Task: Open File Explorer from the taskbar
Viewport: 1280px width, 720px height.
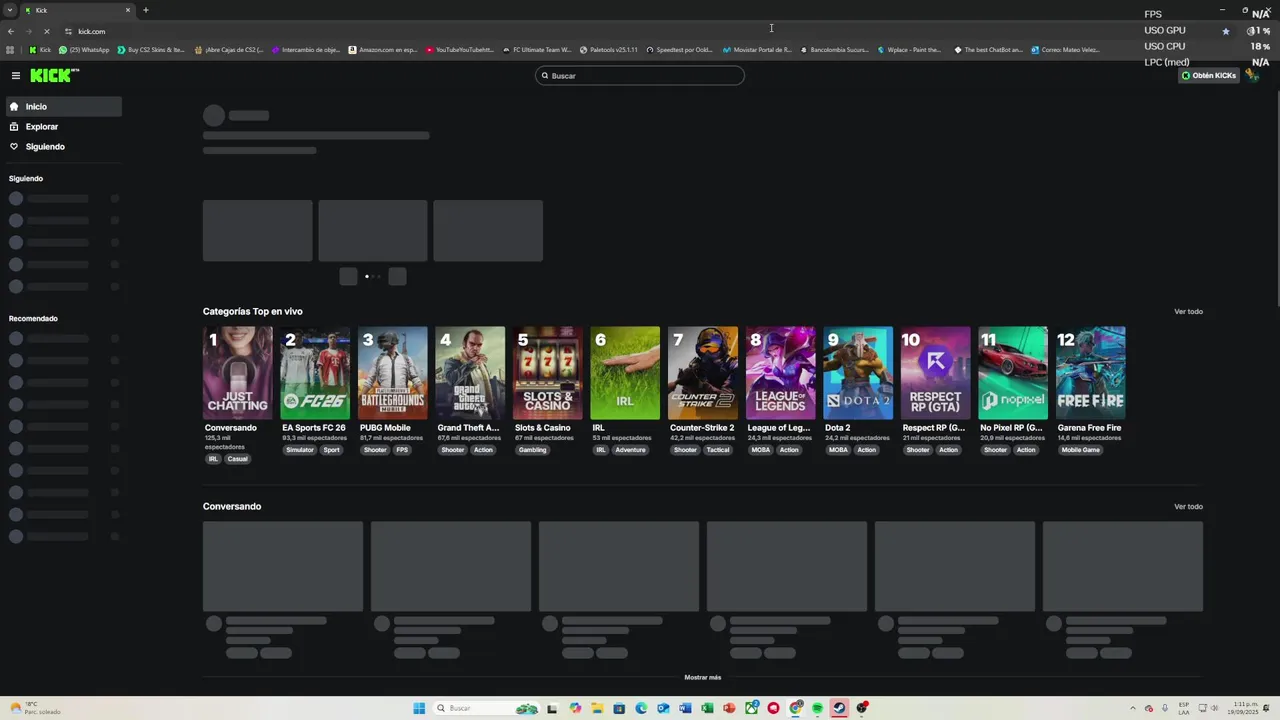Action: pos(597,708)
